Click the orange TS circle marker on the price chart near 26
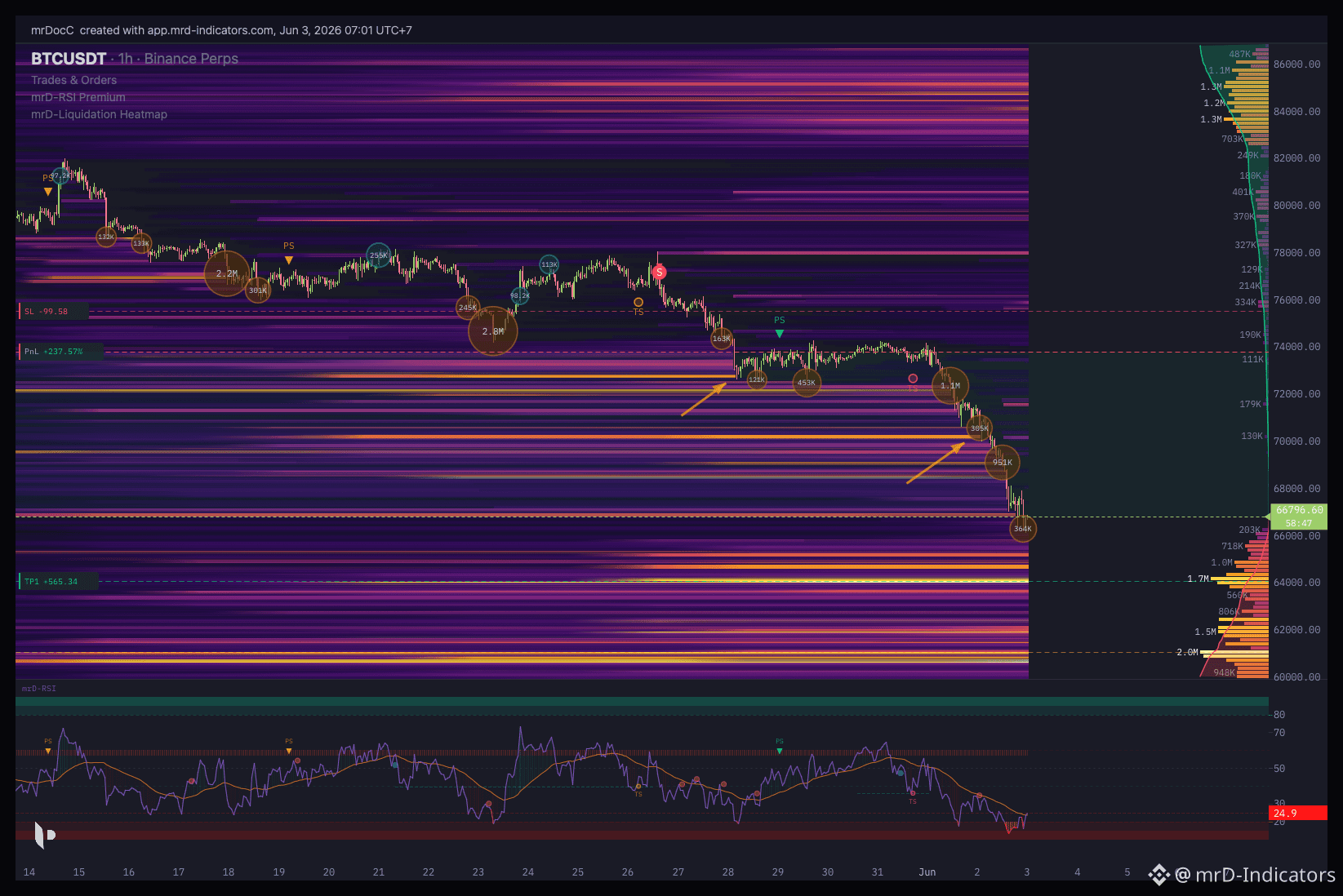Screen dimensions: 1343x896 point(638,303)
